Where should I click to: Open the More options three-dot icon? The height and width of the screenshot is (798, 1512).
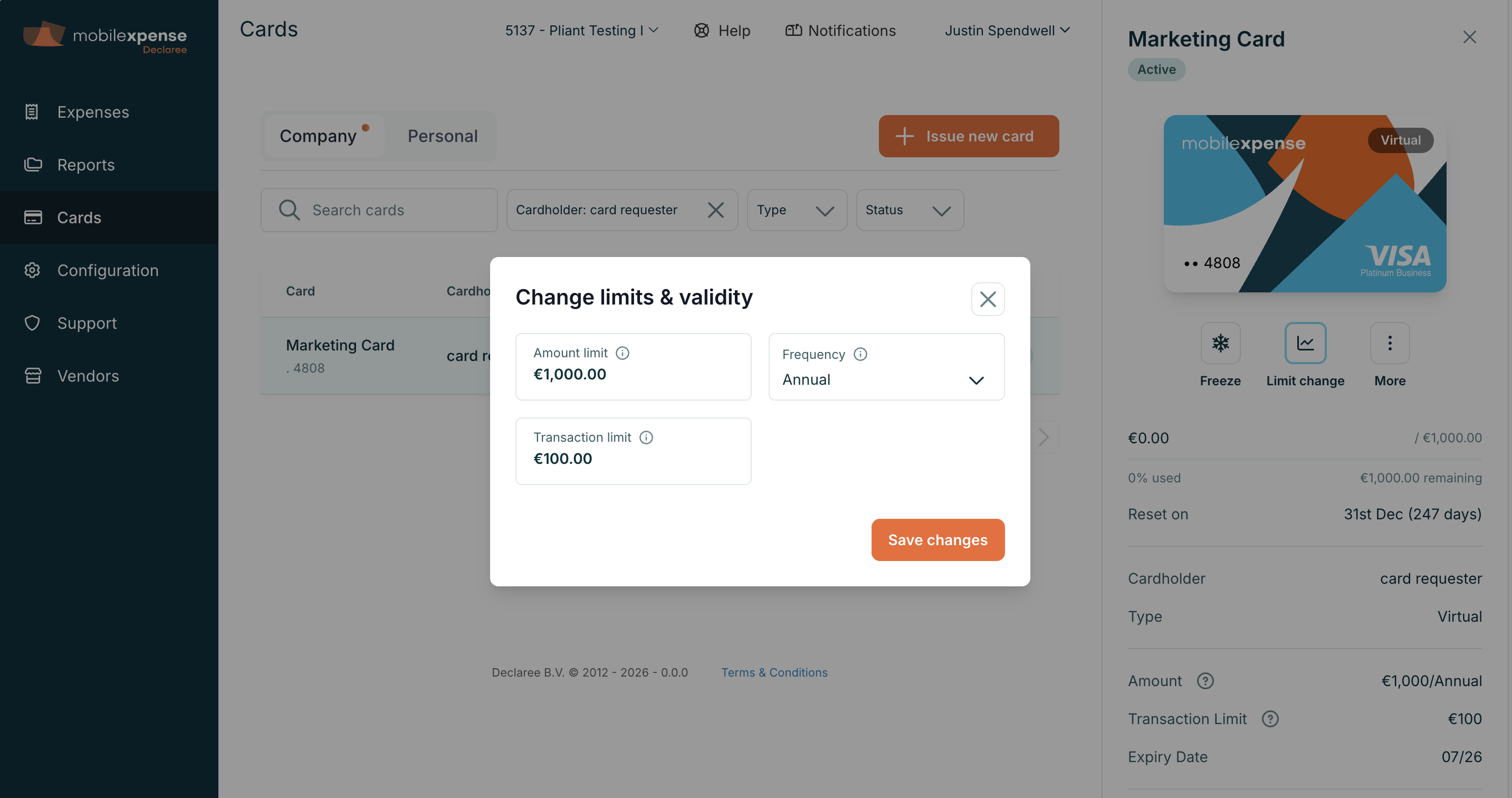[x=1389, y=343]
